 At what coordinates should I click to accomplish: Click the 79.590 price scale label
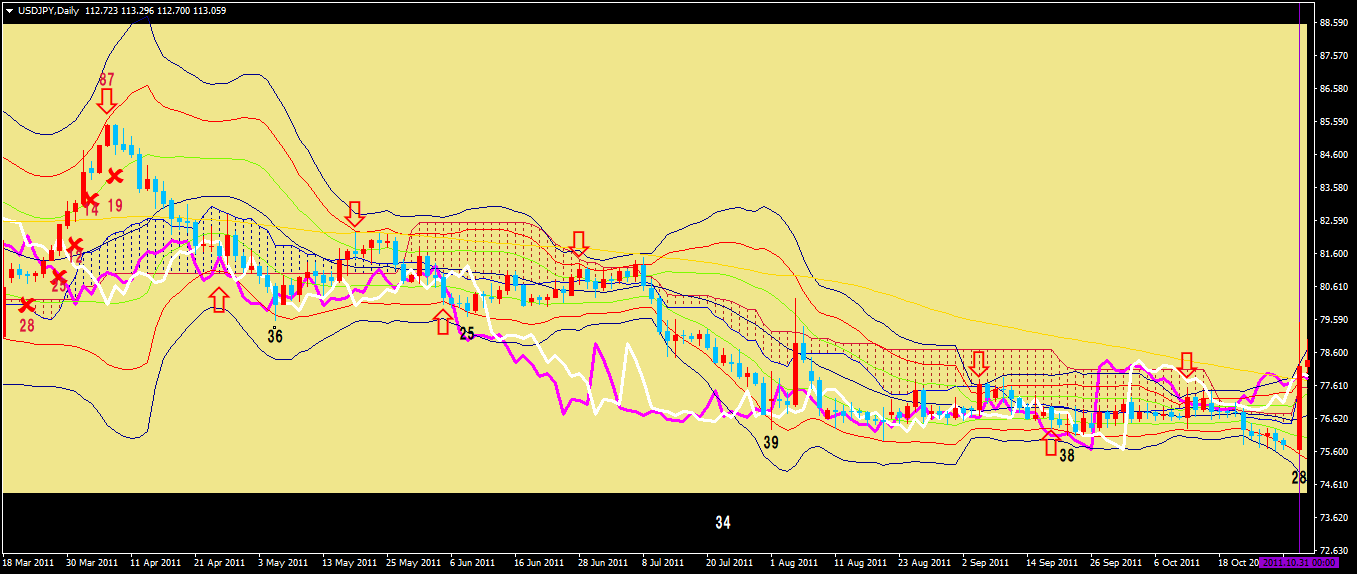[x=1333, y=319]
